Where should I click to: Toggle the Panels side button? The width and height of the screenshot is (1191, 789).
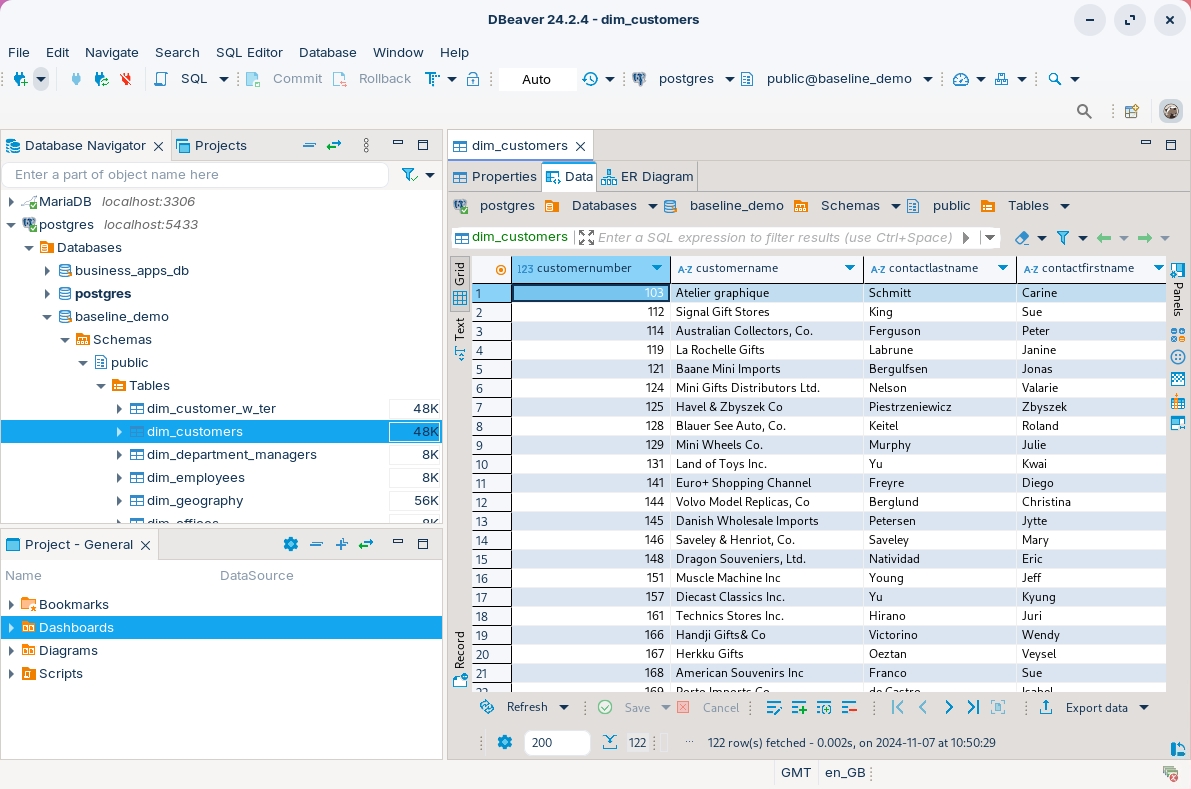1178,290
